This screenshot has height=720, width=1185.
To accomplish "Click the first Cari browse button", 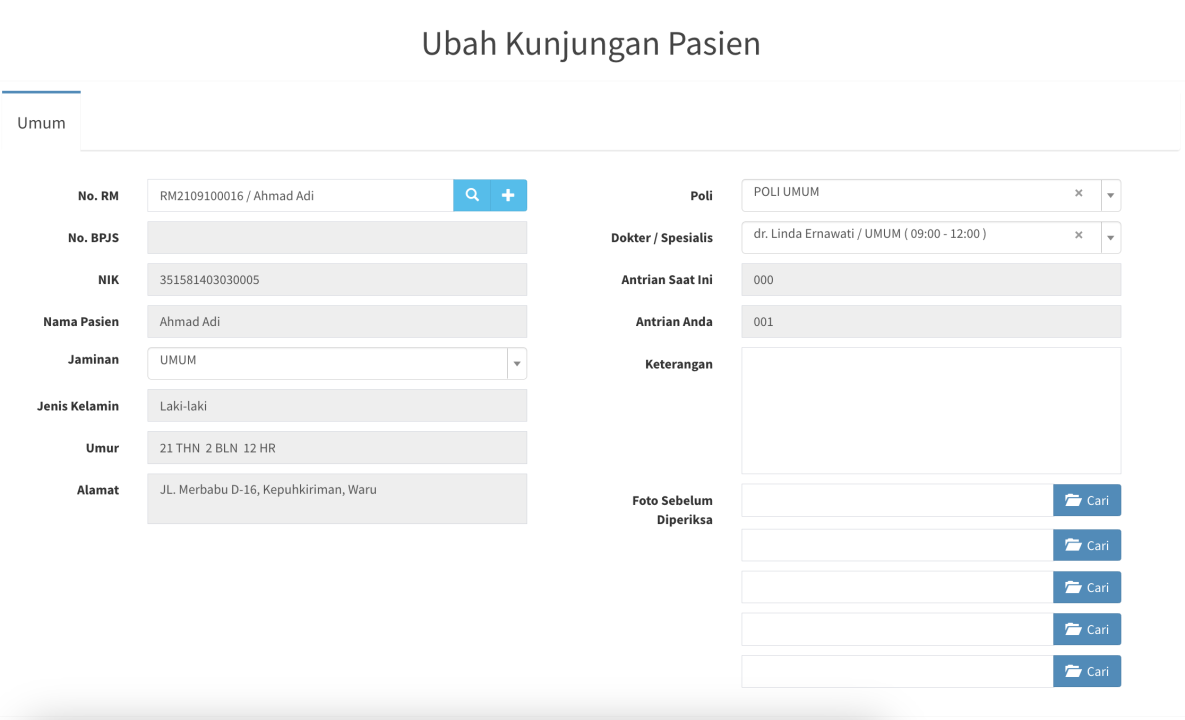I will 1086,501.
